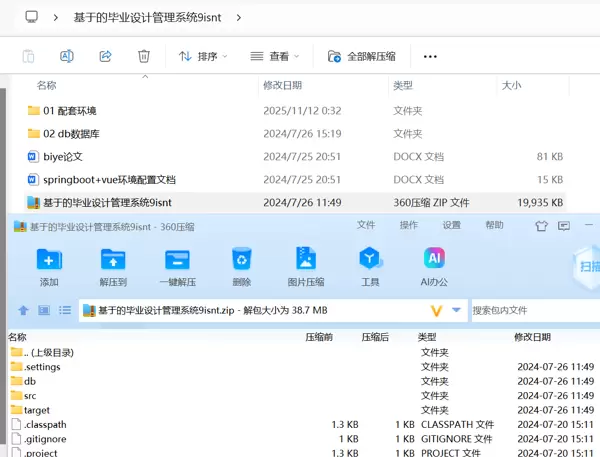Click the Explorer share icon
Screen dimensions: 600x457
105,56
